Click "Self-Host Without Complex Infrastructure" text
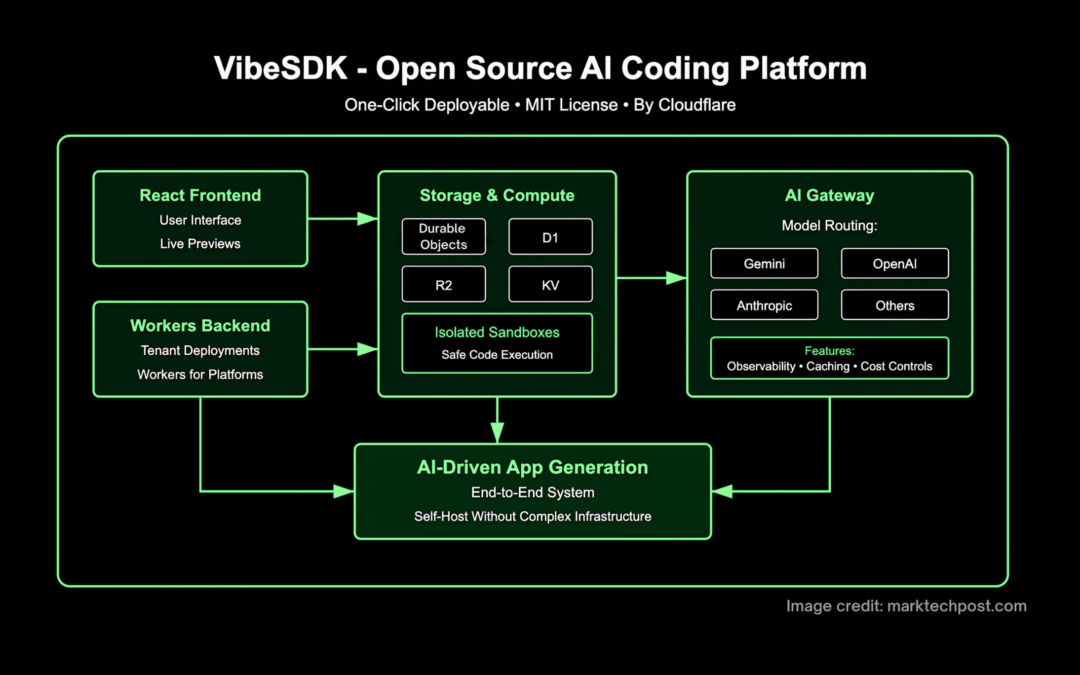This screenshot has width=1080, height=675. click(532, 516)
